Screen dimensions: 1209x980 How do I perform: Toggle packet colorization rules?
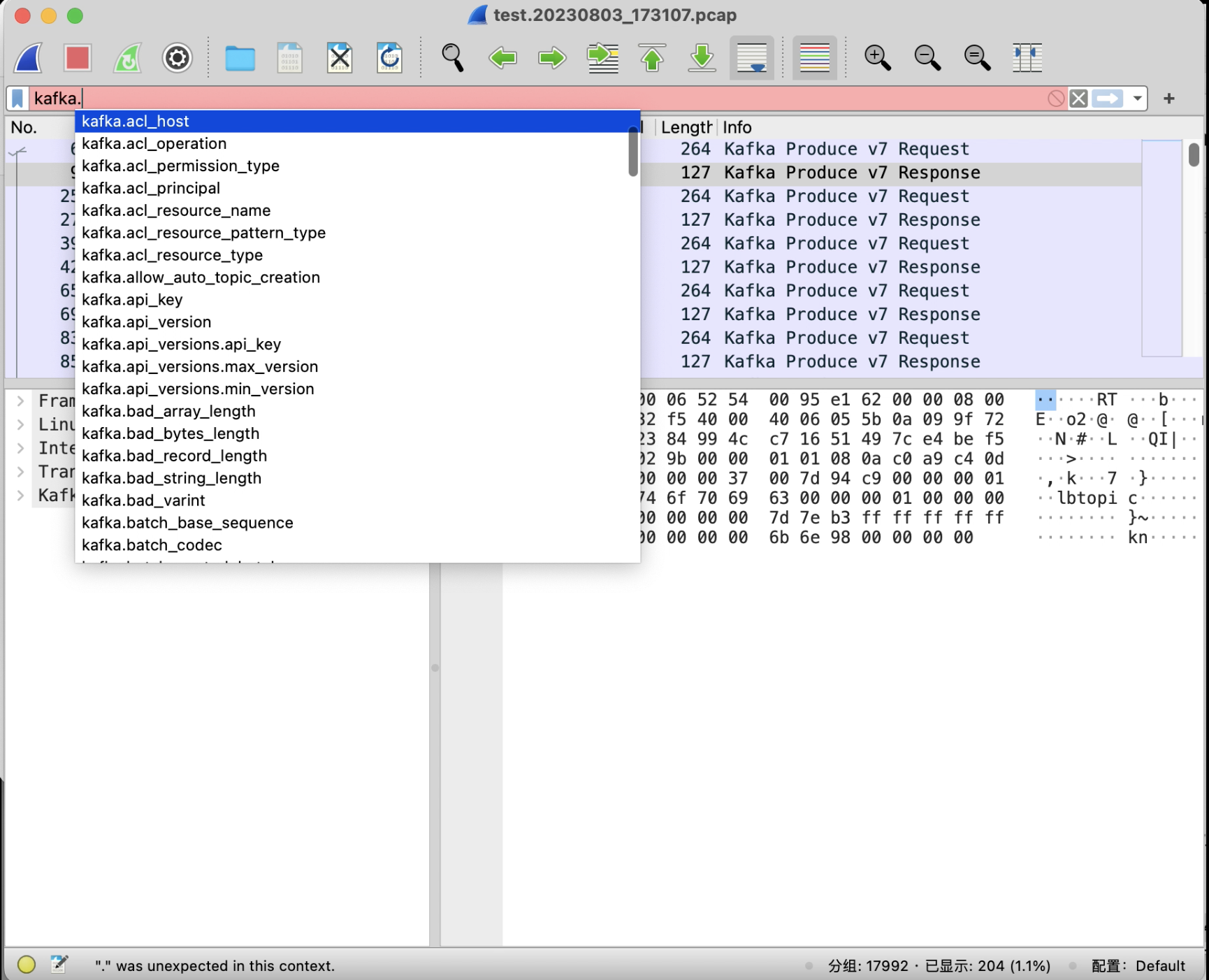point(815,58)
